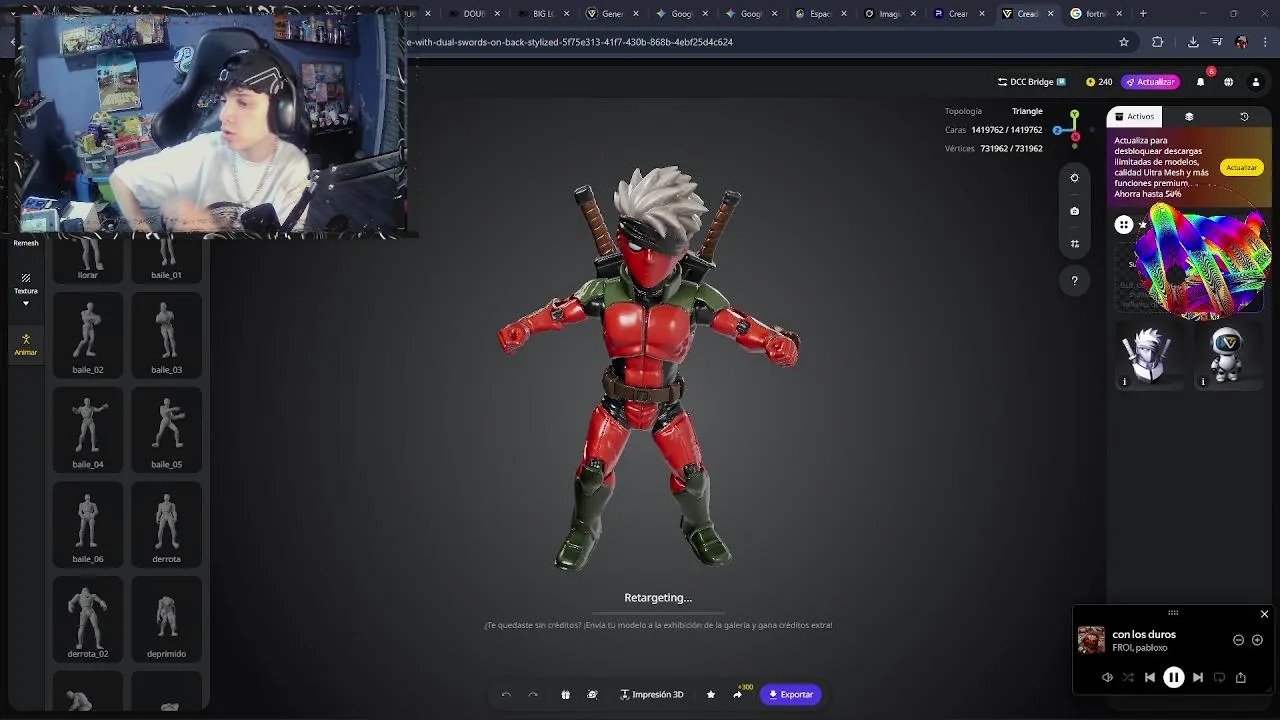
Task: Open the grid settings icon in viewport
Action: (1074, 244)
